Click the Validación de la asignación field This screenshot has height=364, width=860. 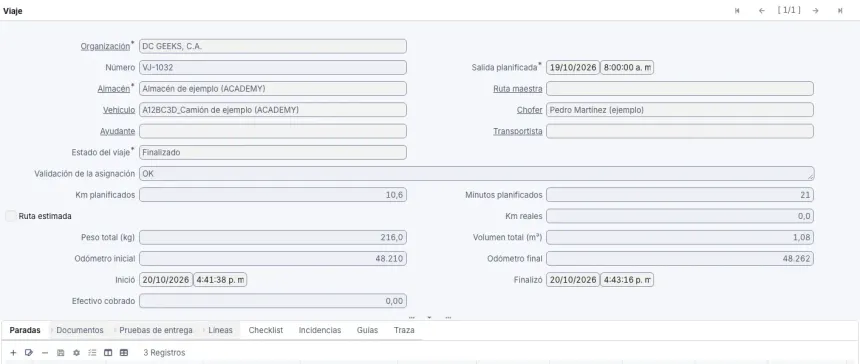477,173
